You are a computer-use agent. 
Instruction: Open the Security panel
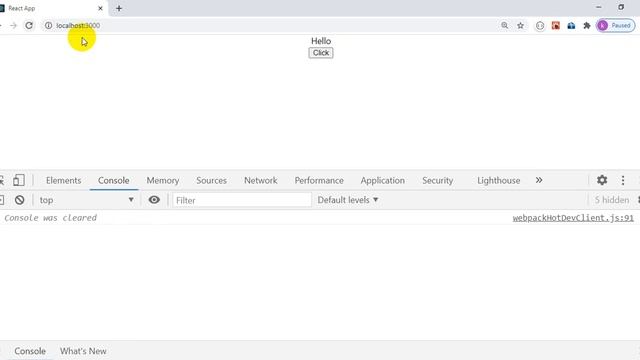pyautogui.click(x=438, y=180)
